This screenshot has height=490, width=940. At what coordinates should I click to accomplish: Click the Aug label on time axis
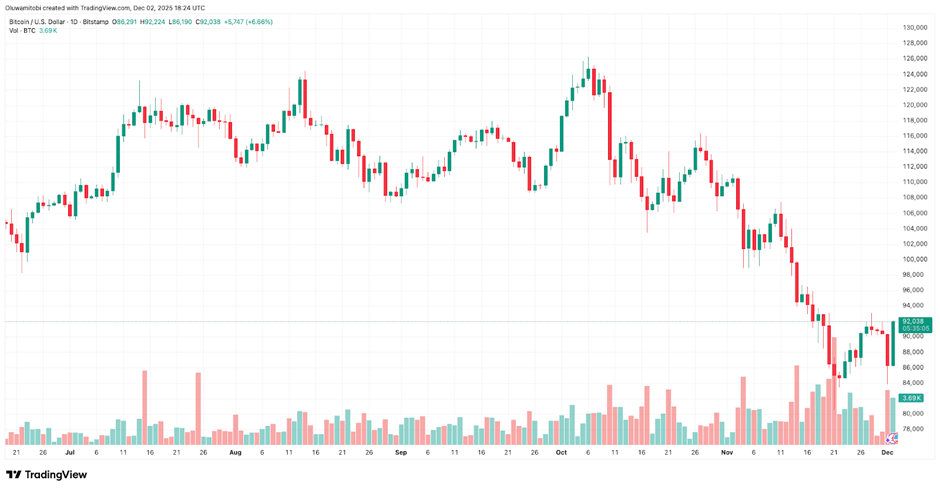tap(235, 452)
